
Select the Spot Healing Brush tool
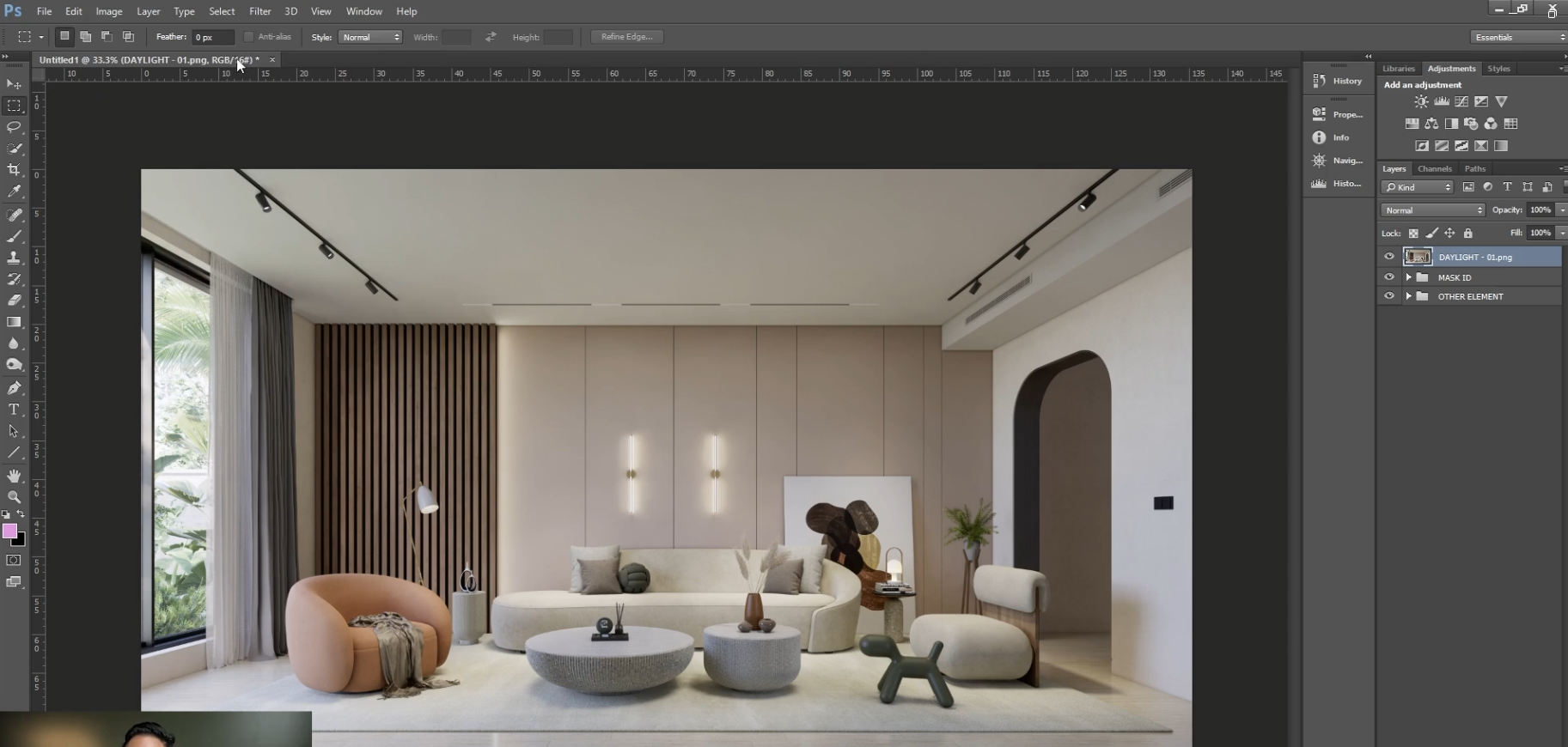click(x=14, y=215)
